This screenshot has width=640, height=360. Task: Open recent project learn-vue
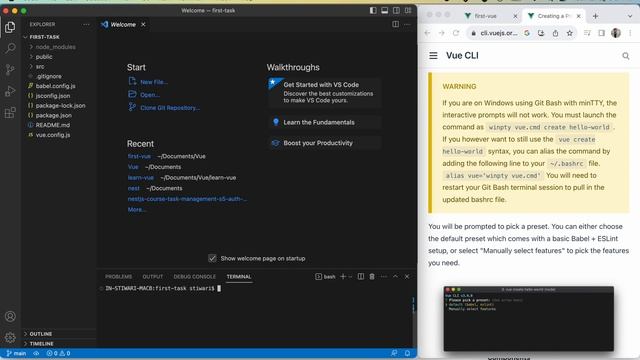(x=141, y=178)
